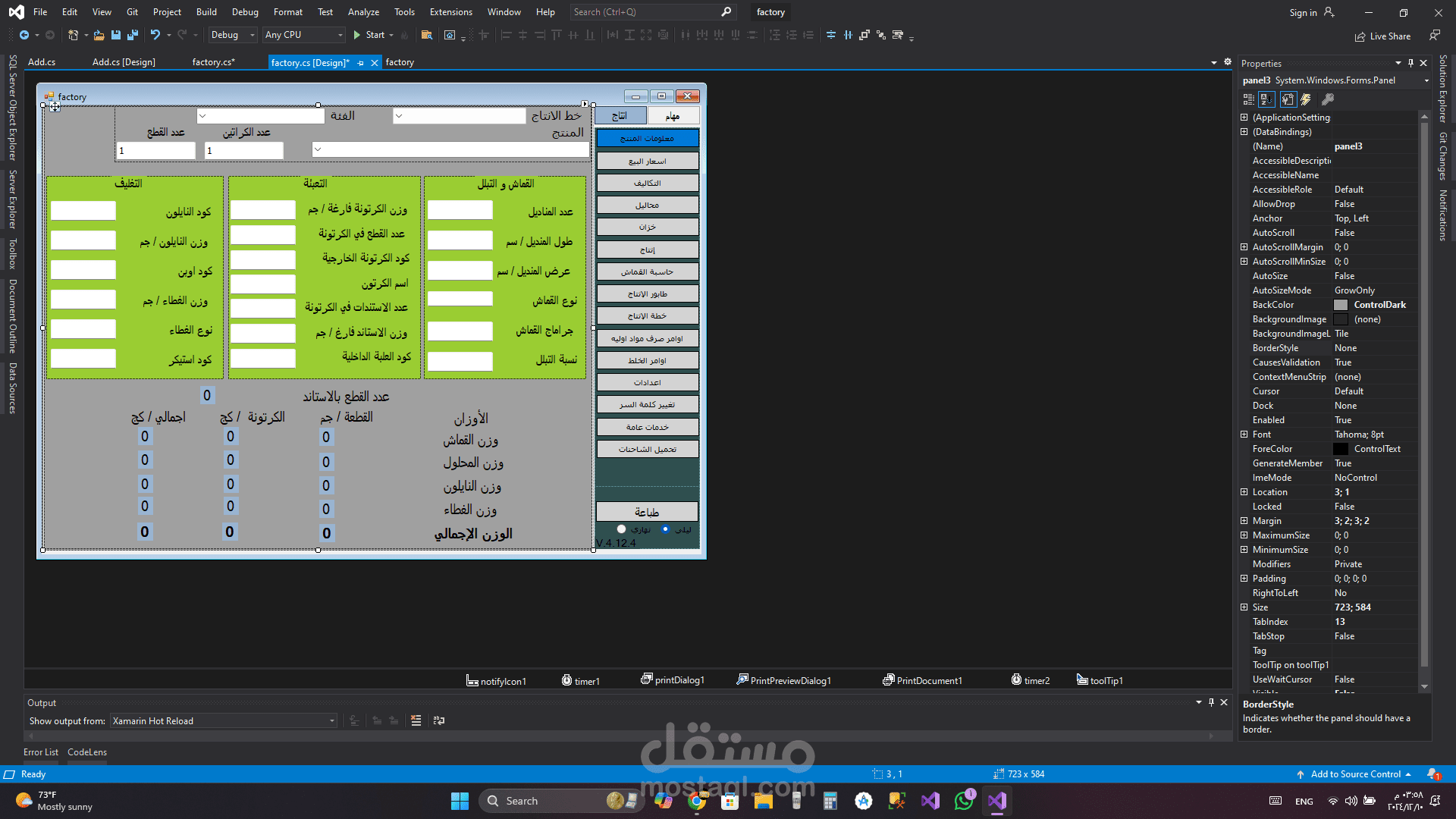Expand the Font property node

click(1244, 435)
